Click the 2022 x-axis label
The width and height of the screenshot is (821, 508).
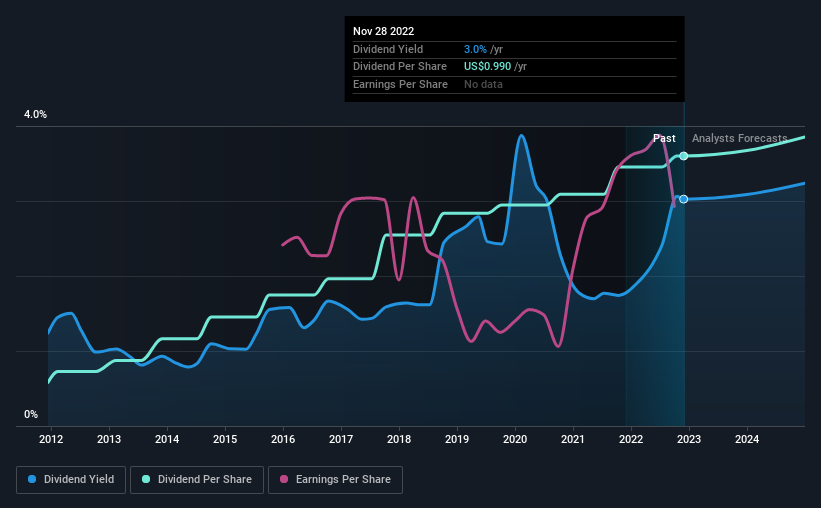pyautogui.click(x=631, y=439)
